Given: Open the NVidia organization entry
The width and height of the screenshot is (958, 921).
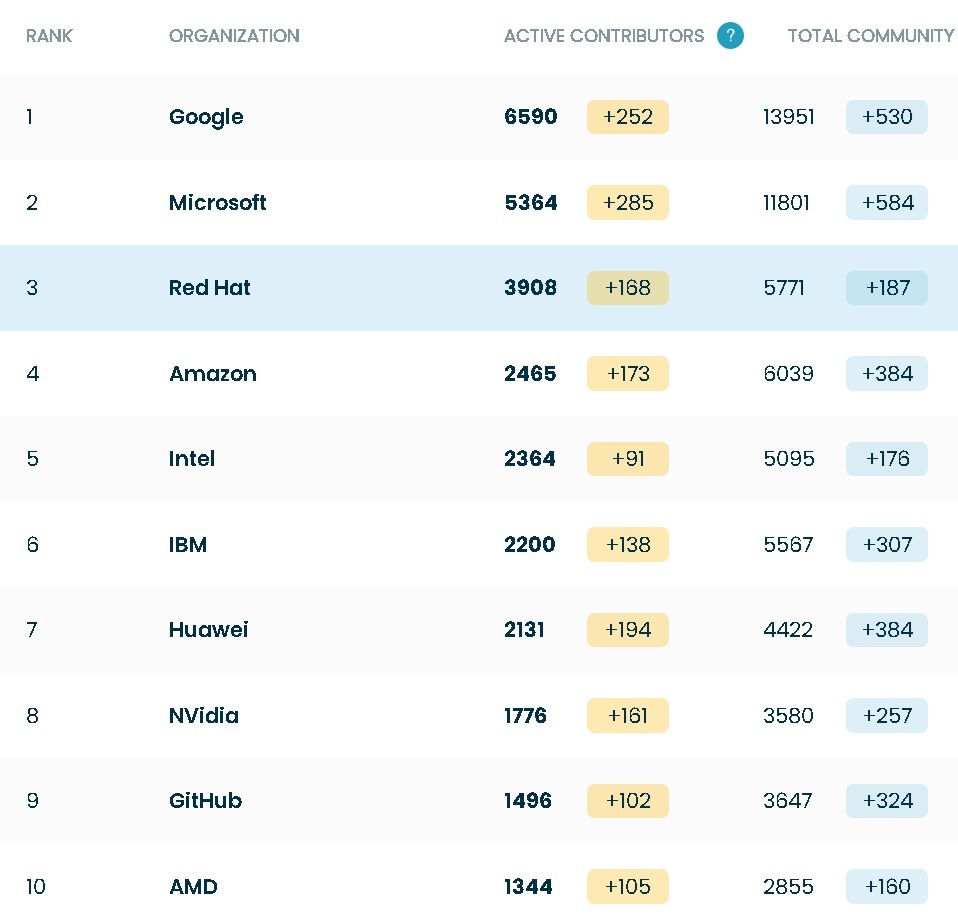Looking at the screenshot, I should (204, 716).
